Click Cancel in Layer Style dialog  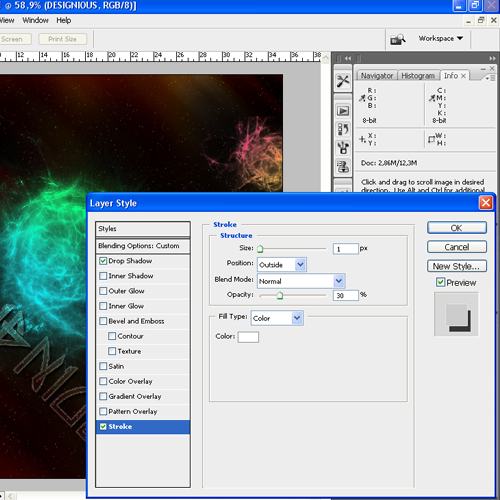(x=457, y=247)
